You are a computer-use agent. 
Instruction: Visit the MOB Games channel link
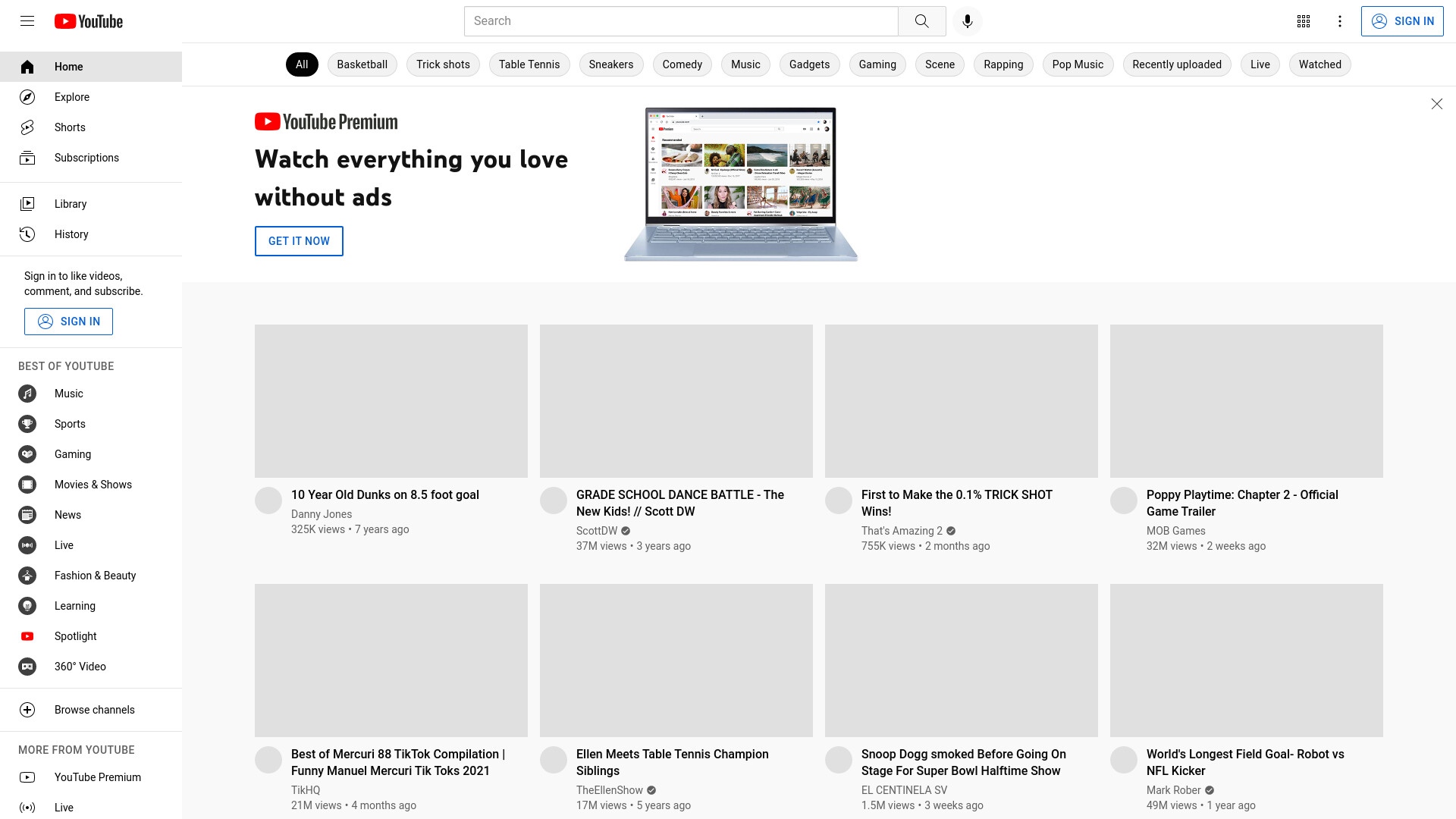click(x=1176, y=531)
